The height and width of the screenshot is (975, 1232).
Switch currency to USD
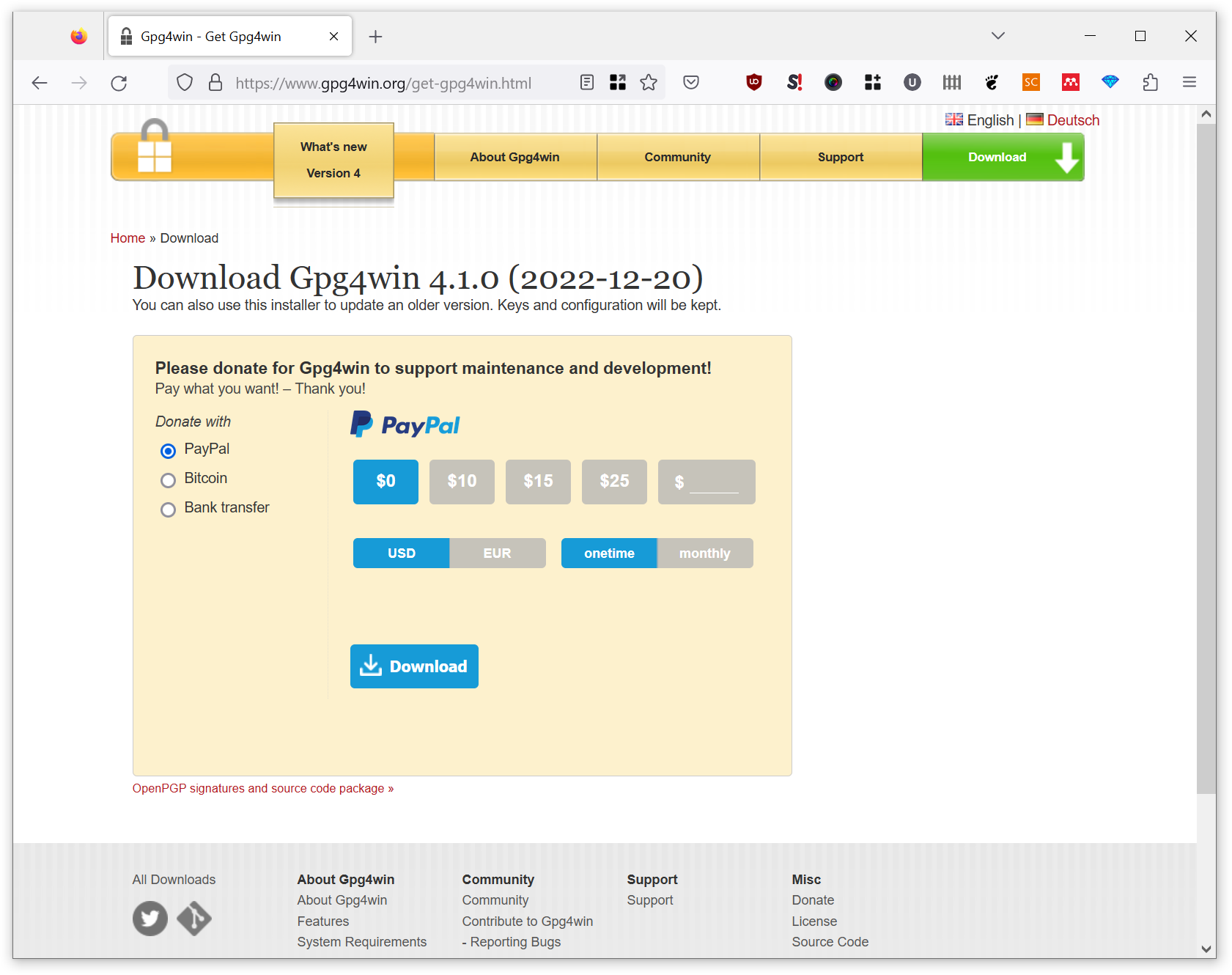pyautogui.click(x=402, y=553)
